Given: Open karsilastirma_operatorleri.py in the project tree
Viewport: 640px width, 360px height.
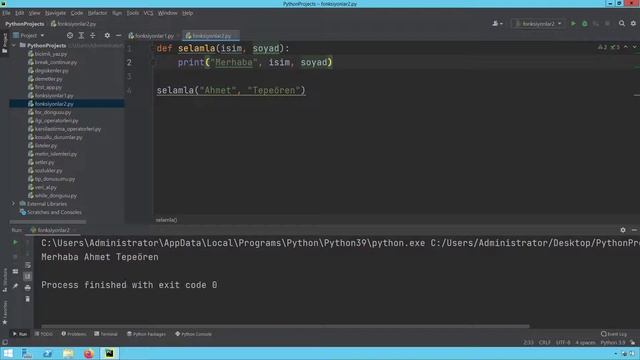Looking at the screenshot, I should (67, 129).
